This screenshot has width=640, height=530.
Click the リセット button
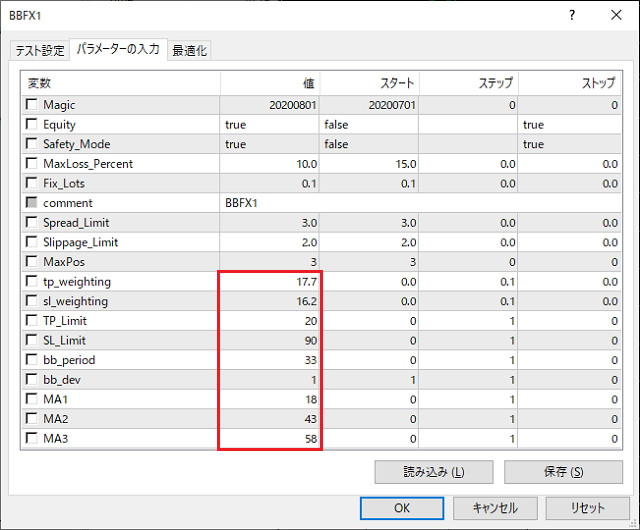click(x=588, y=508)
